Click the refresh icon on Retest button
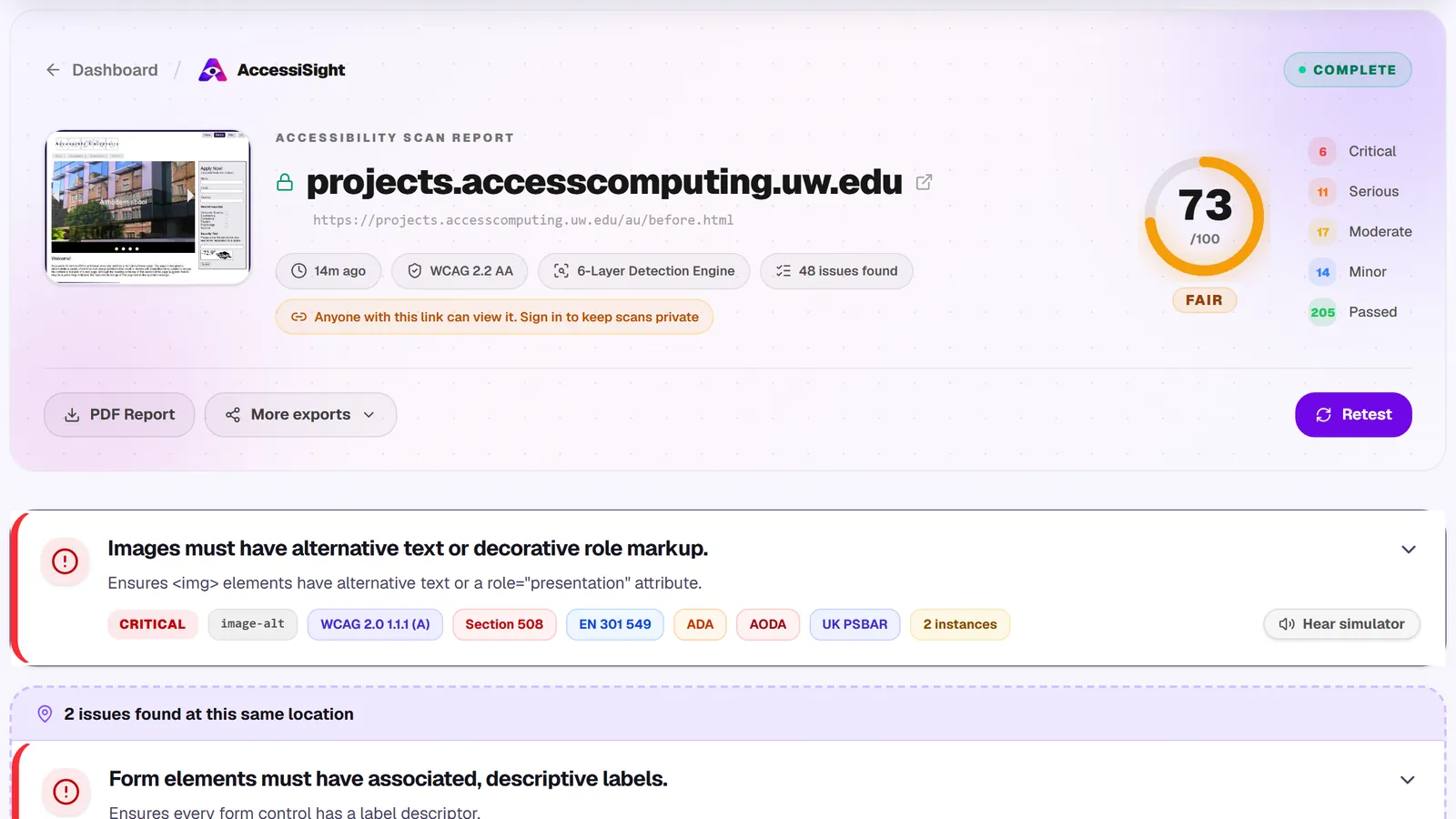The image size is (1456, 819). pos(1324,415)
